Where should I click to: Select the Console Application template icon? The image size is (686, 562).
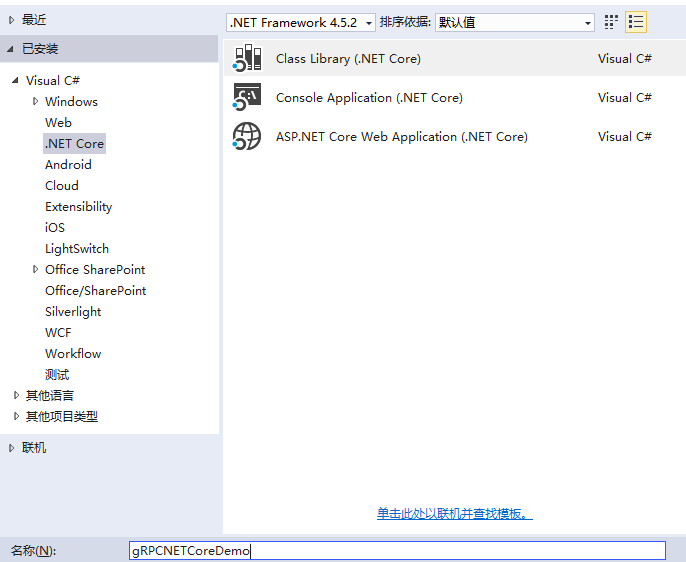[x=247, y=97]
